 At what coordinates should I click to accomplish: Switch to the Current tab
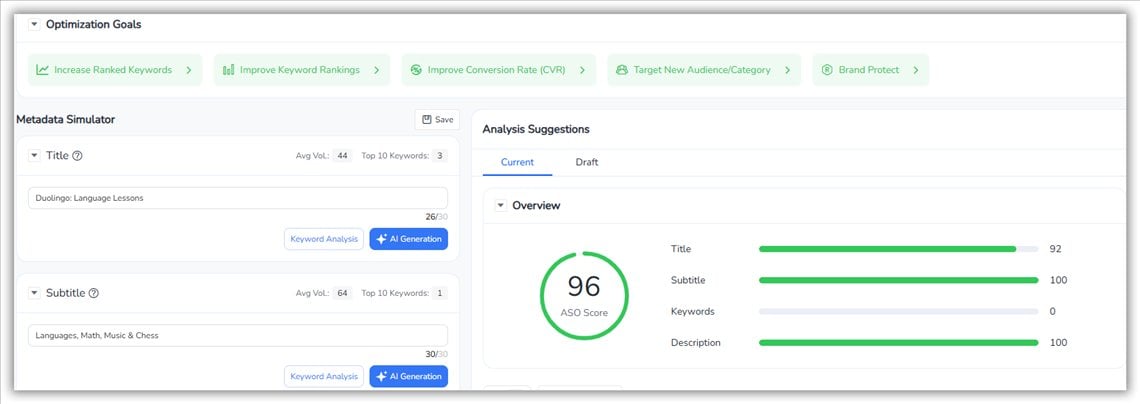pyautogui.click(x=518, y=162)
